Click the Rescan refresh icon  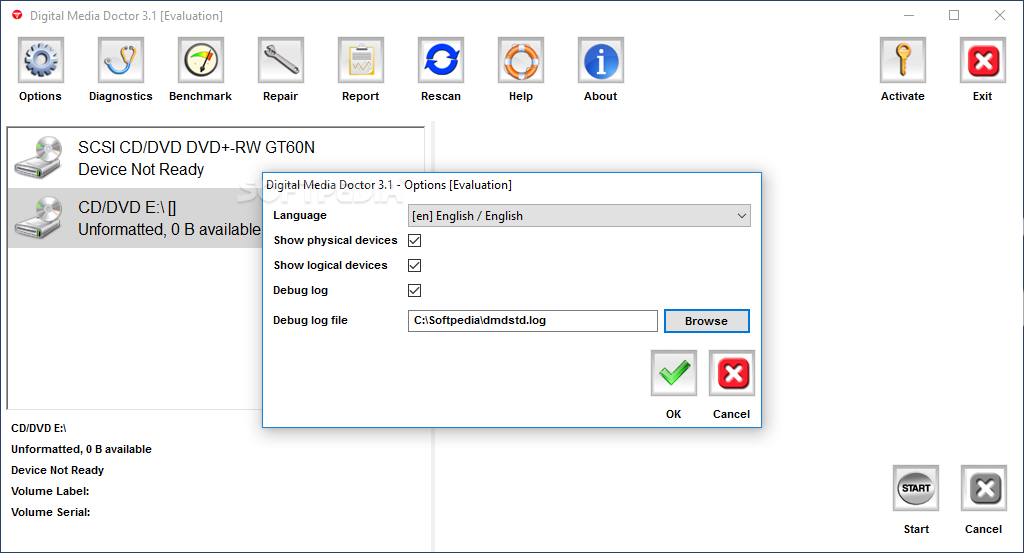pyautogui.click(x=441, y=60)
